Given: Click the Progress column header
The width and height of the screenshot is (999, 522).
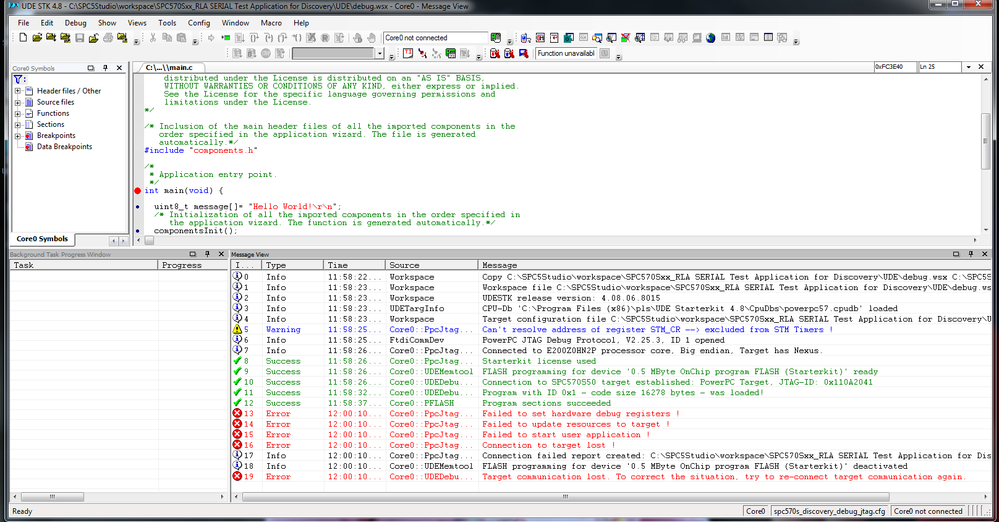Looking at the screenshot, I should [192, 265].
